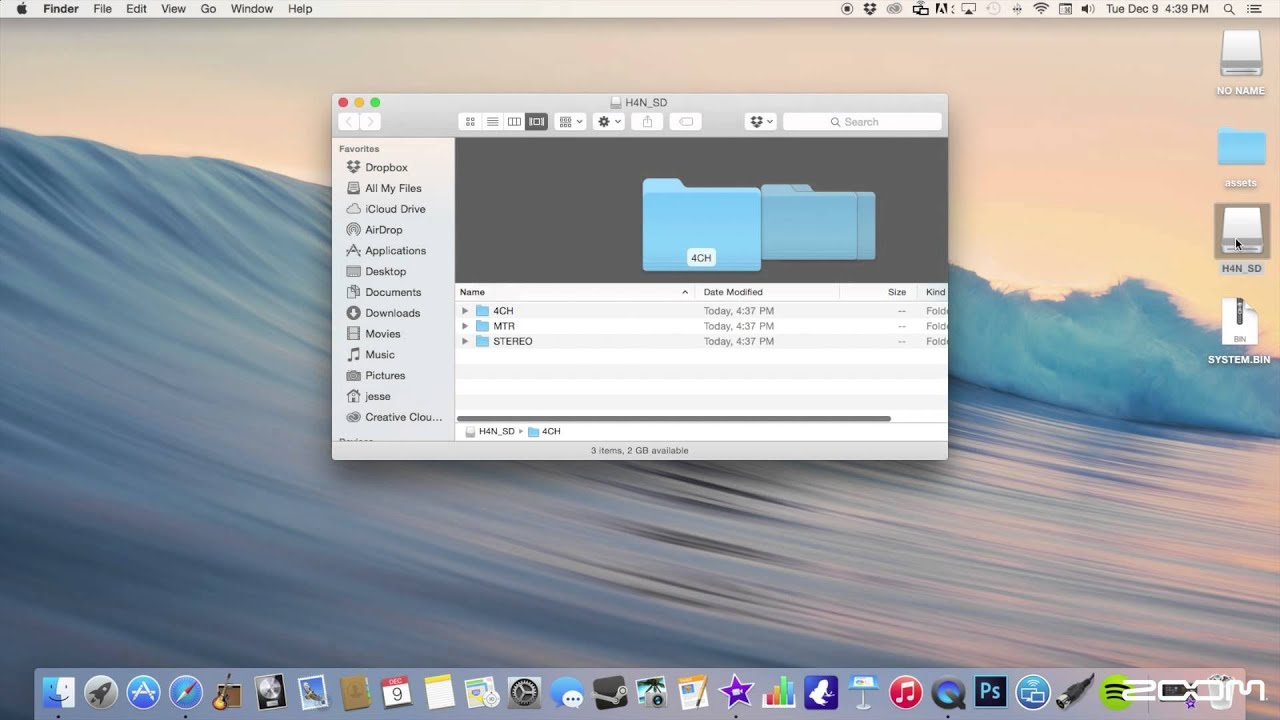Open the App Store from Dock
The height and width of the screenshot is (720, 1280).
(x=143, y=691)
